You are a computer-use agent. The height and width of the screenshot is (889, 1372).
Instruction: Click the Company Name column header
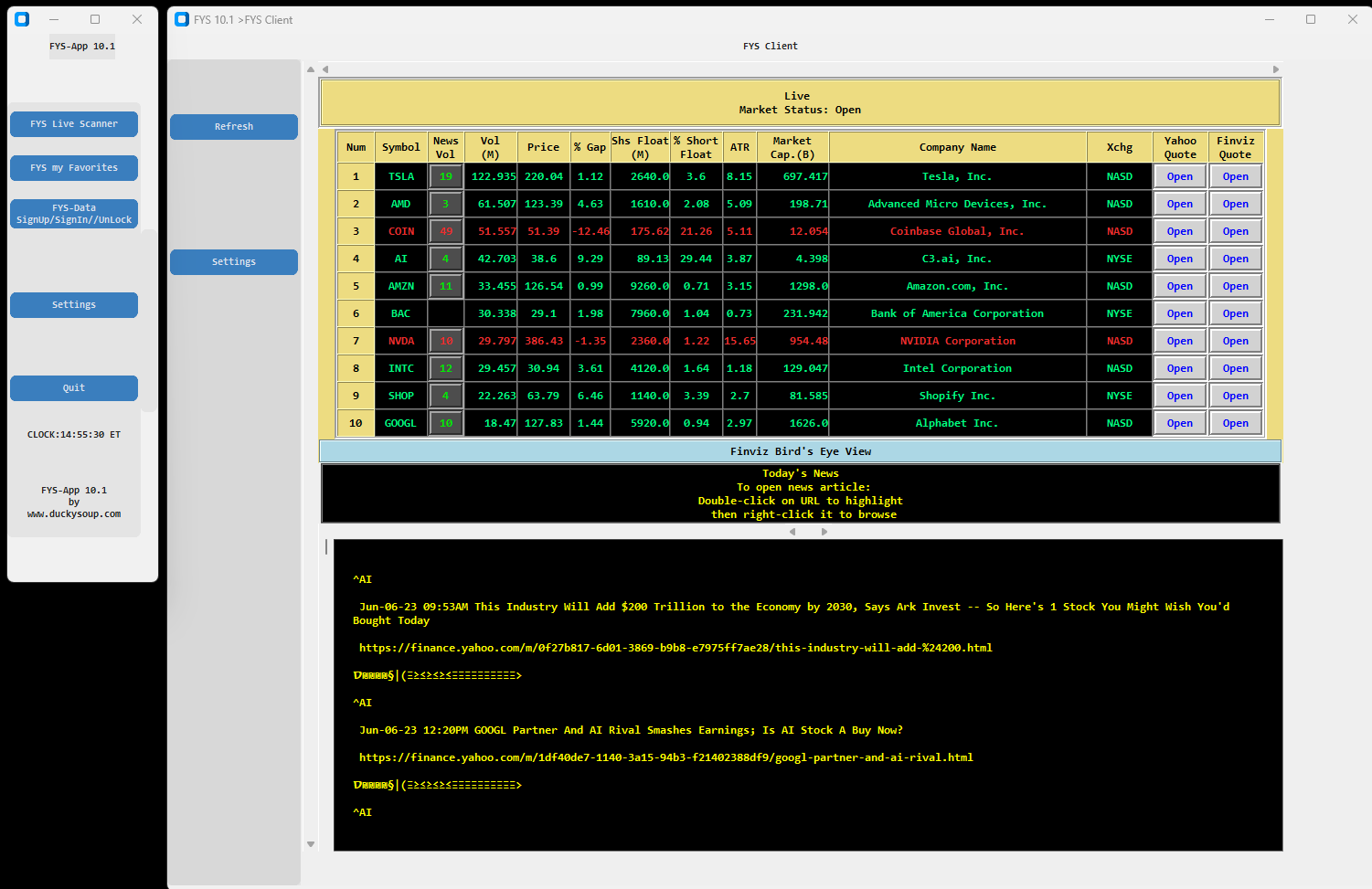[x=958, y=147]
